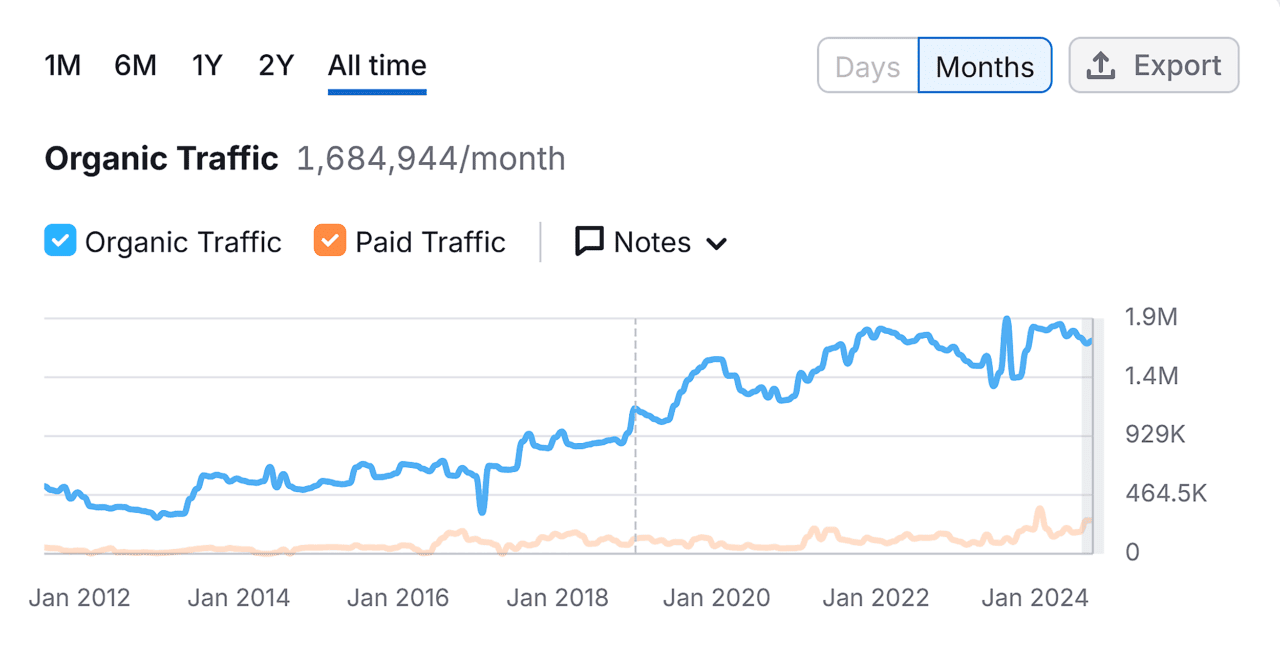The image size is (1280, 651).
Task: Click the All time range tab
Action: 377,66
